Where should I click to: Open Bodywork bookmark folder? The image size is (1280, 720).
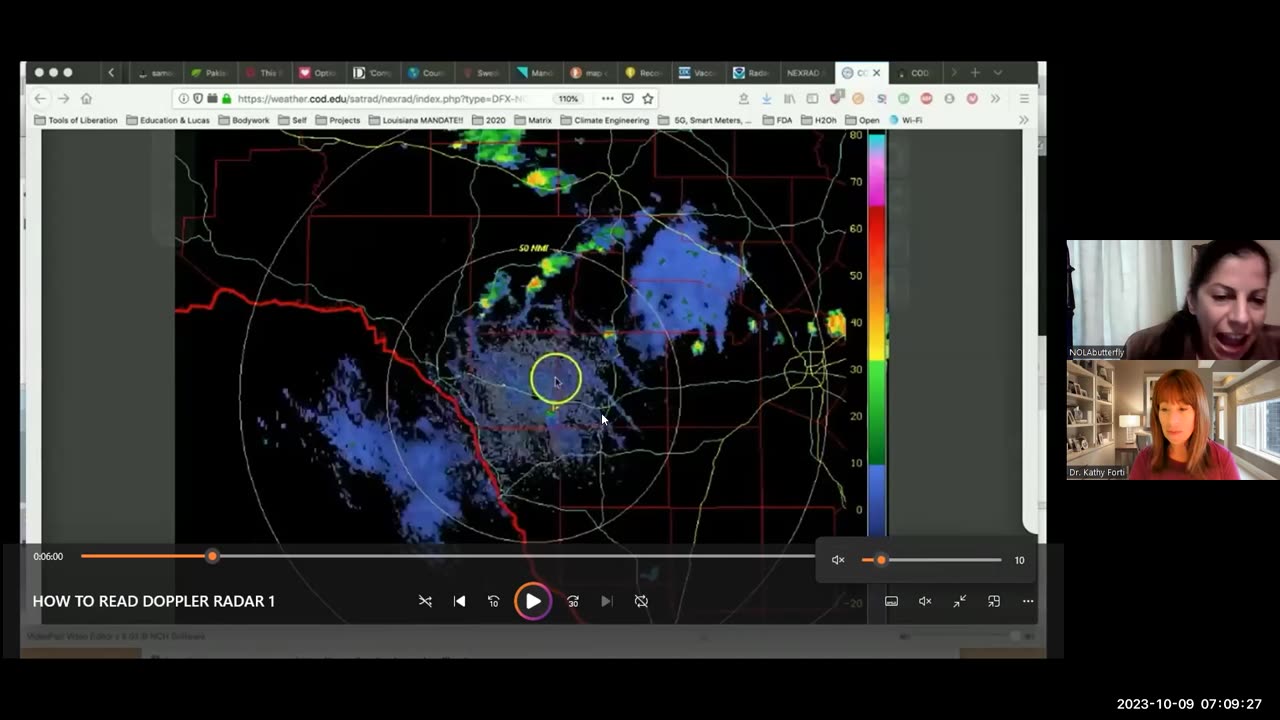(x=243, y=120)
